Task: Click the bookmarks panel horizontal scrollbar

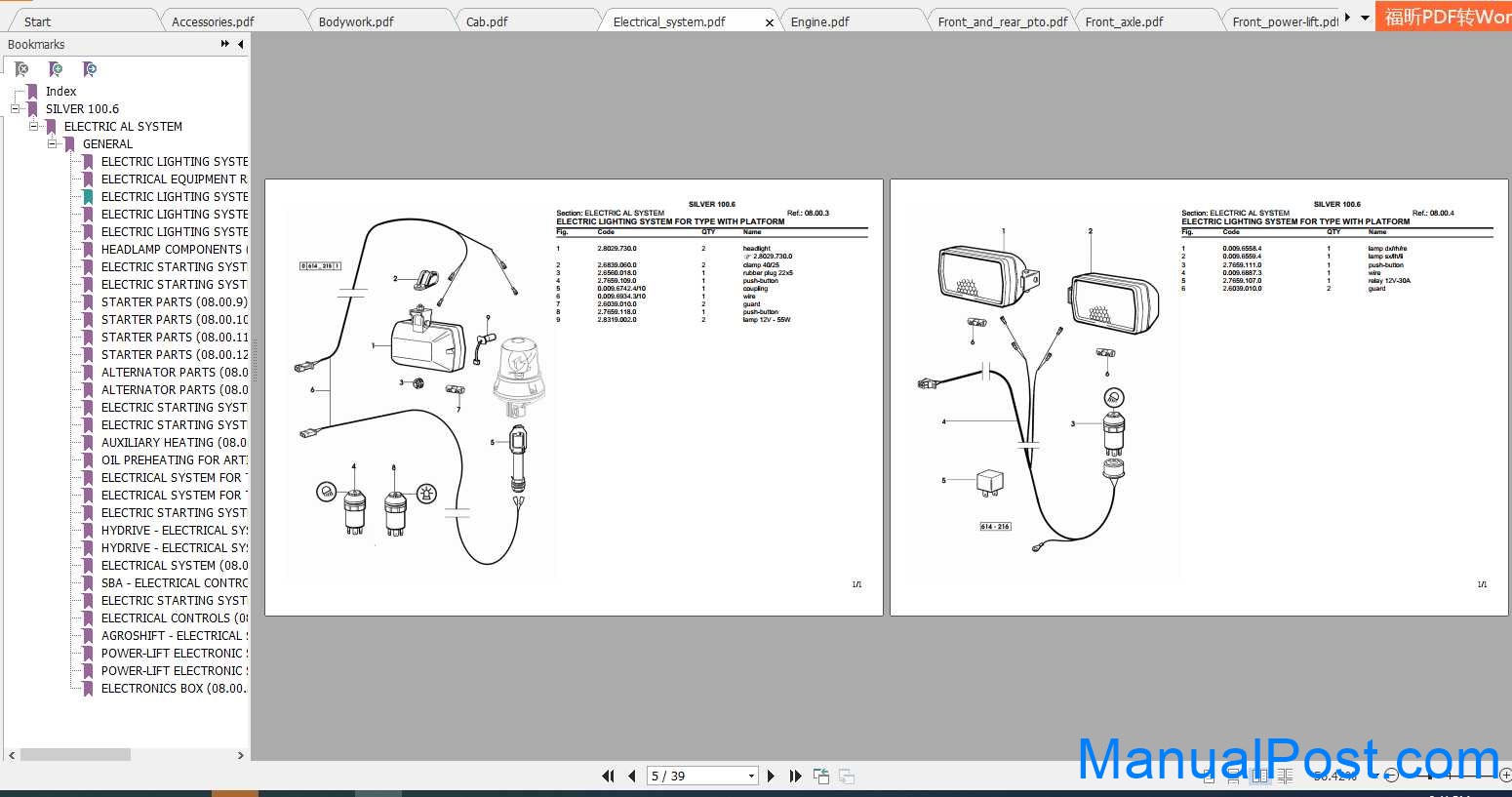Action: click(75, 755)
